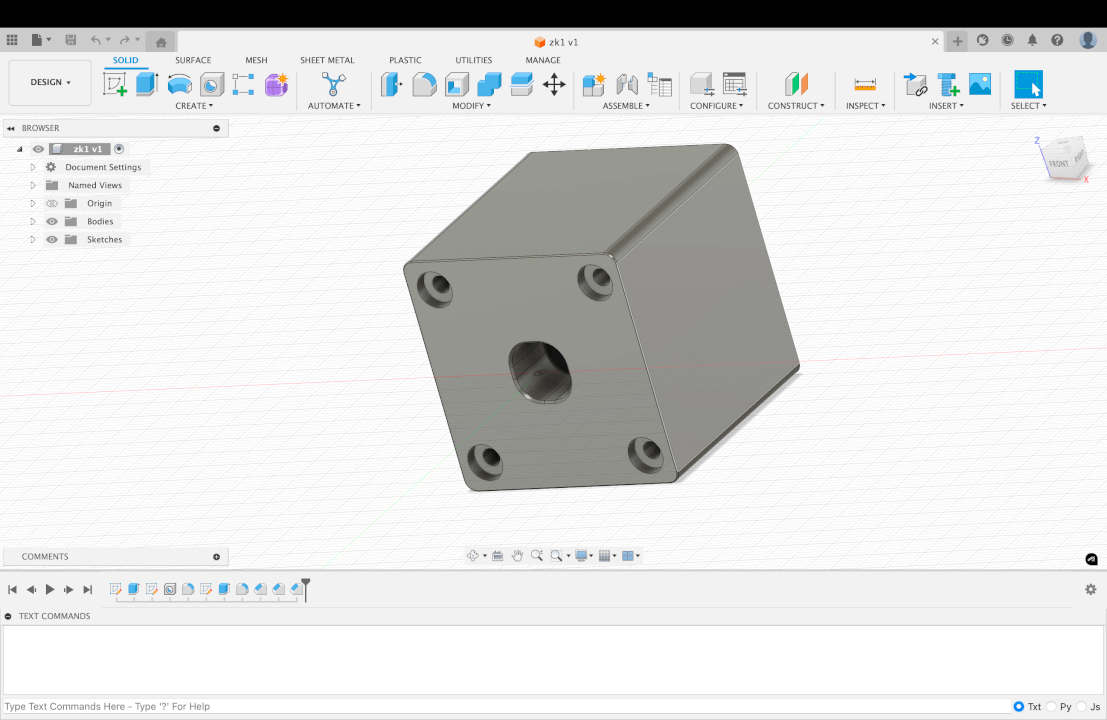
Task: Click Front face on the ViewCube
Action: [1057, 161]
